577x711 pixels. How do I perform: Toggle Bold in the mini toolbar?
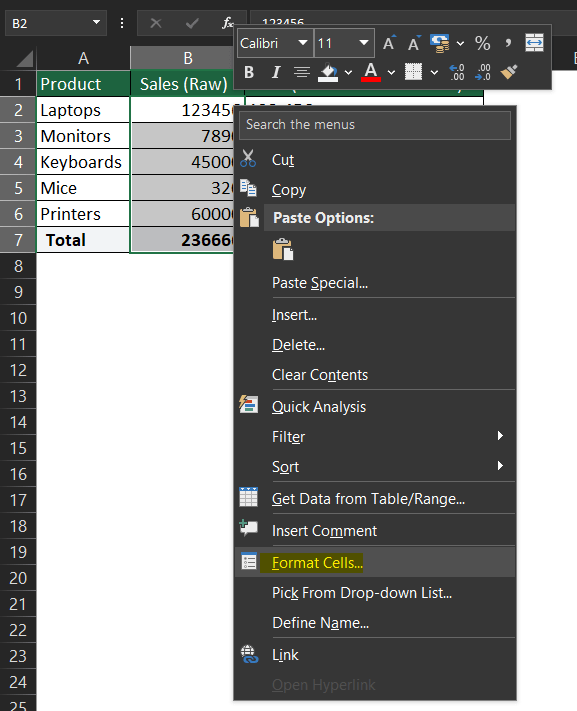(x=249, y=72)
